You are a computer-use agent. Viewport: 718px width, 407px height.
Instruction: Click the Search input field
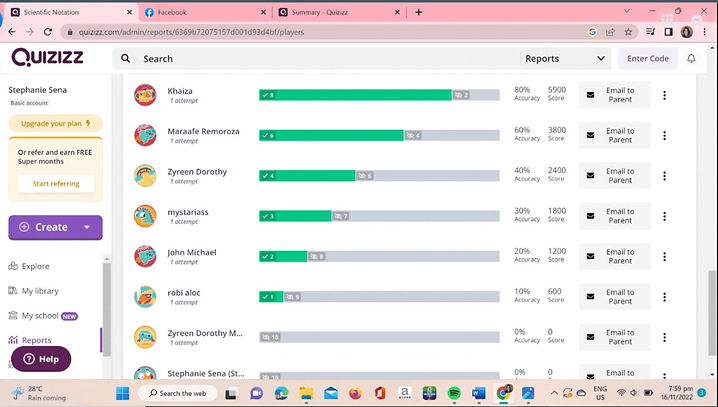coord(316,59)
